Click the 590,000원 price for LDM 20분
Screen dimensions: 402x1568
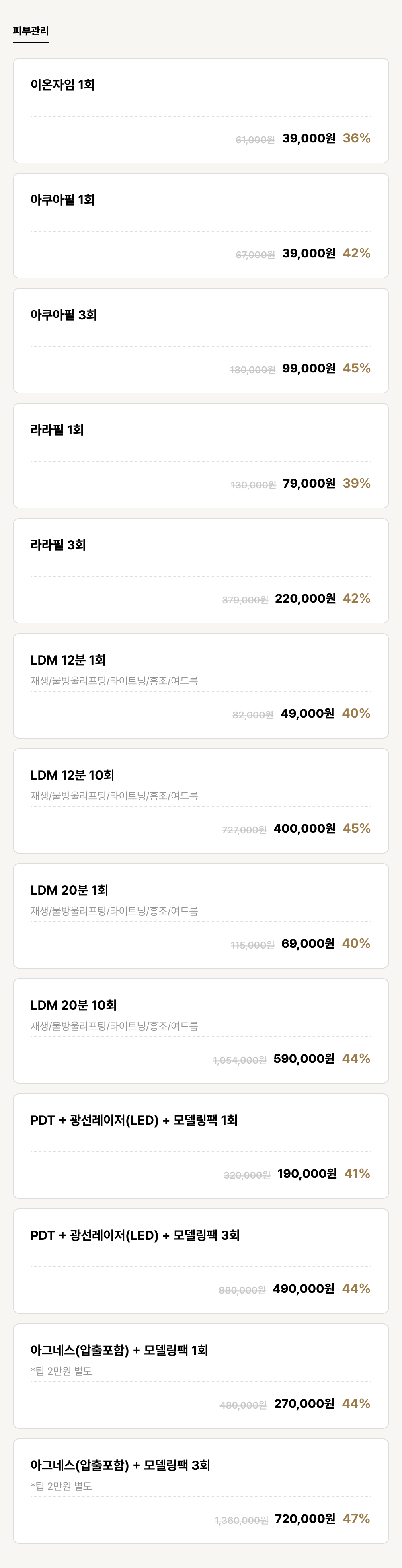point(304,1058)
